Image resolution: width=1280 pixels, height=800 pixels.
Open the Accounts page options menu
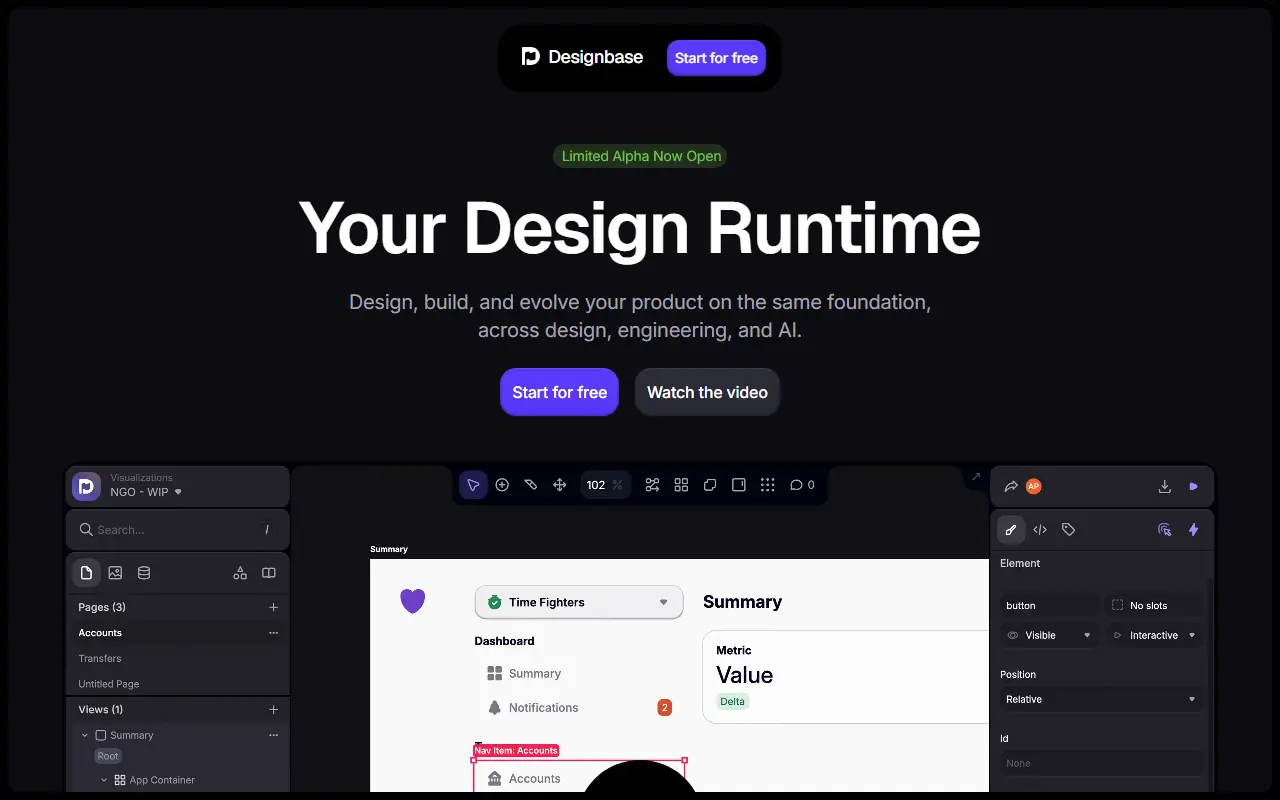(274, 633)
